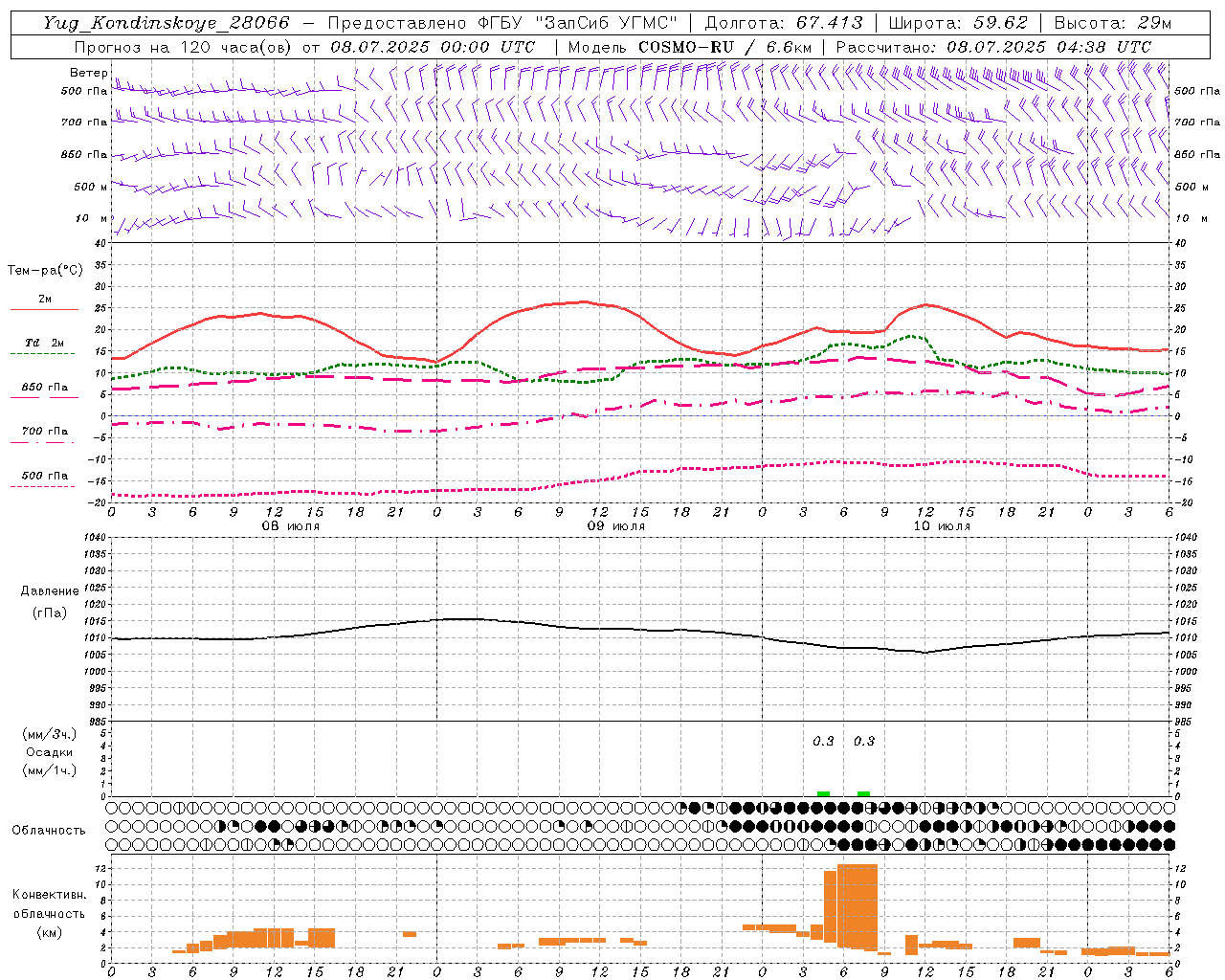Click the tallest orange convective cloud bar

coord(857,906)
